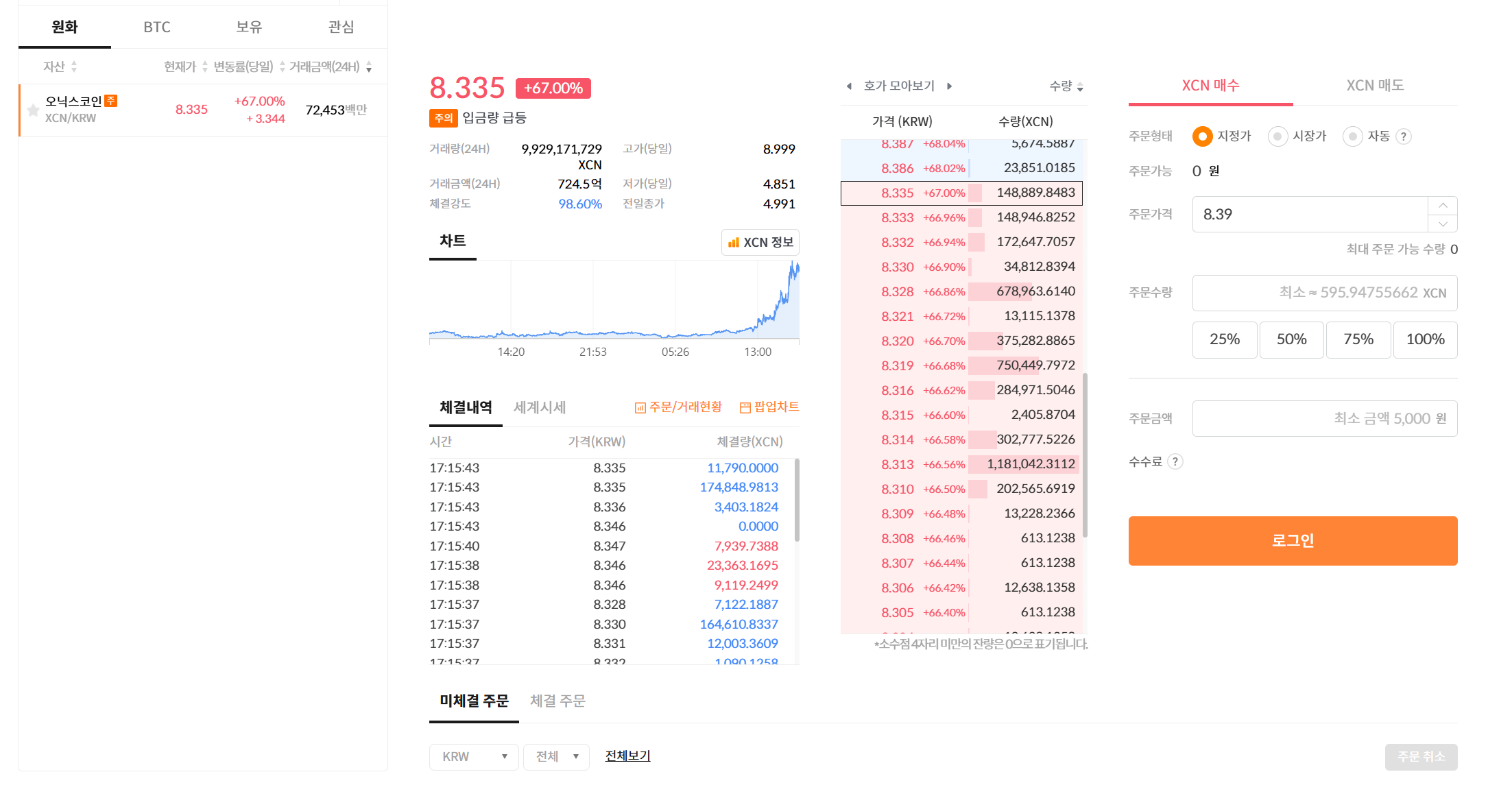Switch to the BTC market tab
The image size is (1512, 796).
pos(156,27)
